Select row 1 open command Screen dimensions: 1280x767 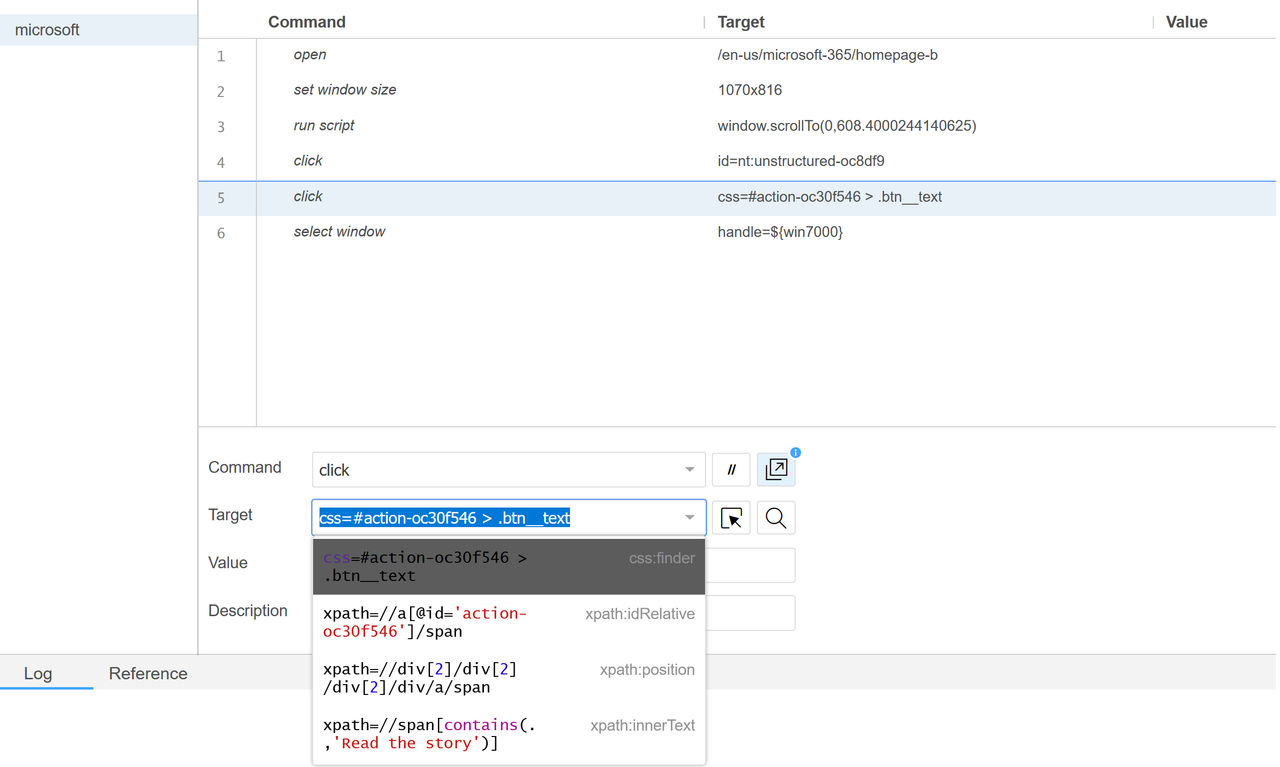tap(737, 55)
